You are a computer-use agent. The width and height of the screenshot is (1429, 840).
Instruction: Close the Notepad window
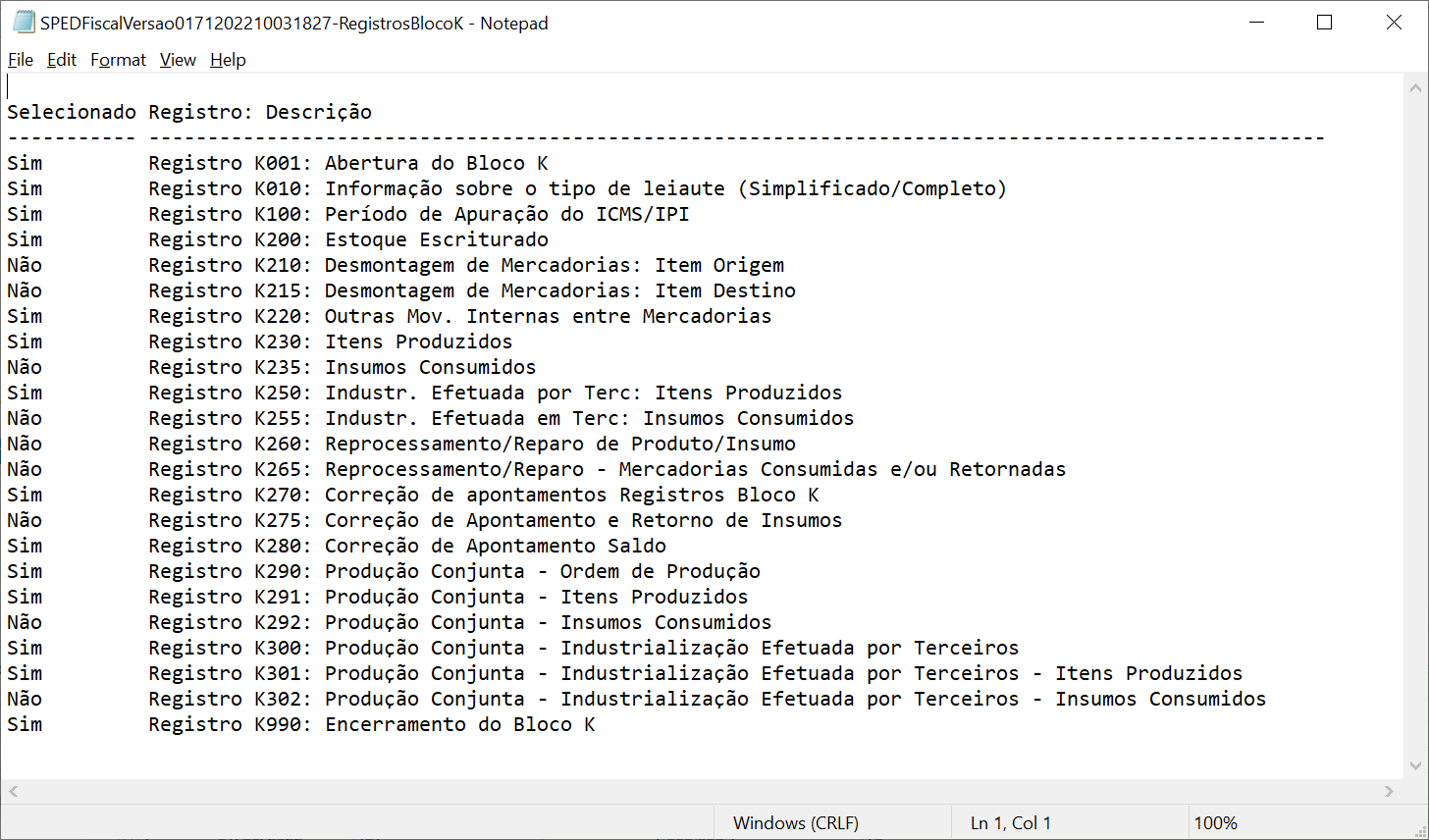[x=1394, y=23]
